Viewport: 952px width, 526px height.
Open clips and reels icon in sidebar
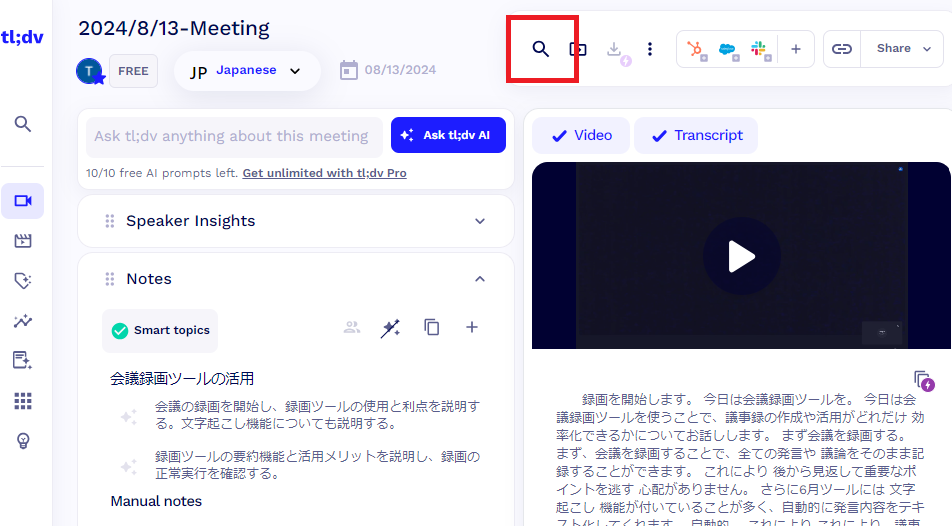click(22, 241)
